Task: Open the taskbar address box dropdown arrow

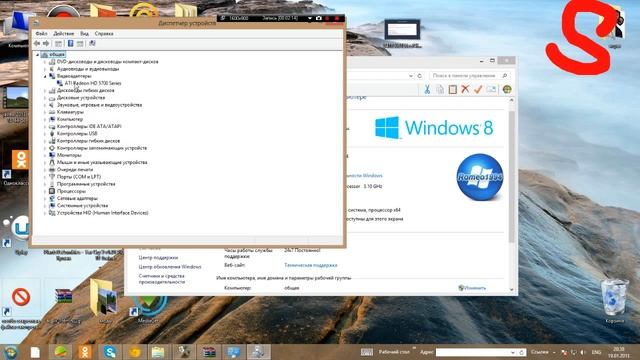Action: point(513,352)
